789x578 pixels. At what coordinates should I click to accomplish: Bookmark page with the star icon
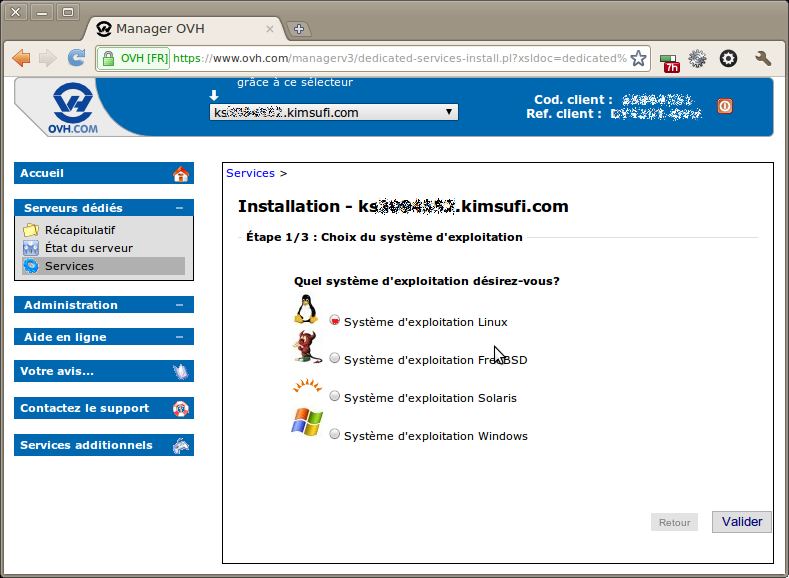point(639,58)
